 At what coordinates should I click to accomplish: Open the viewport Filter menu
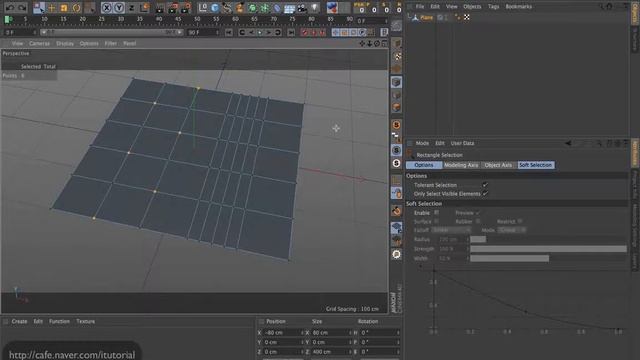tap(111, 43)
